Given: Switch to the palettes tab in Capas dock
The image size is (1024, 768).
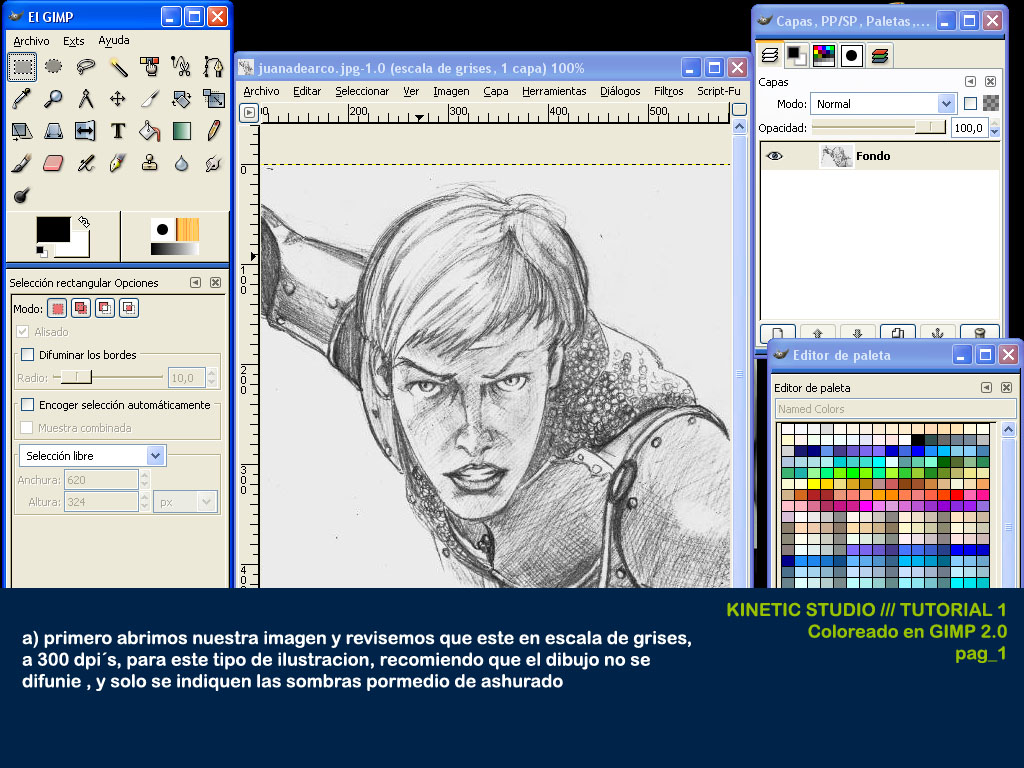Looking at the screenshot, I should (x=824, y=56).
